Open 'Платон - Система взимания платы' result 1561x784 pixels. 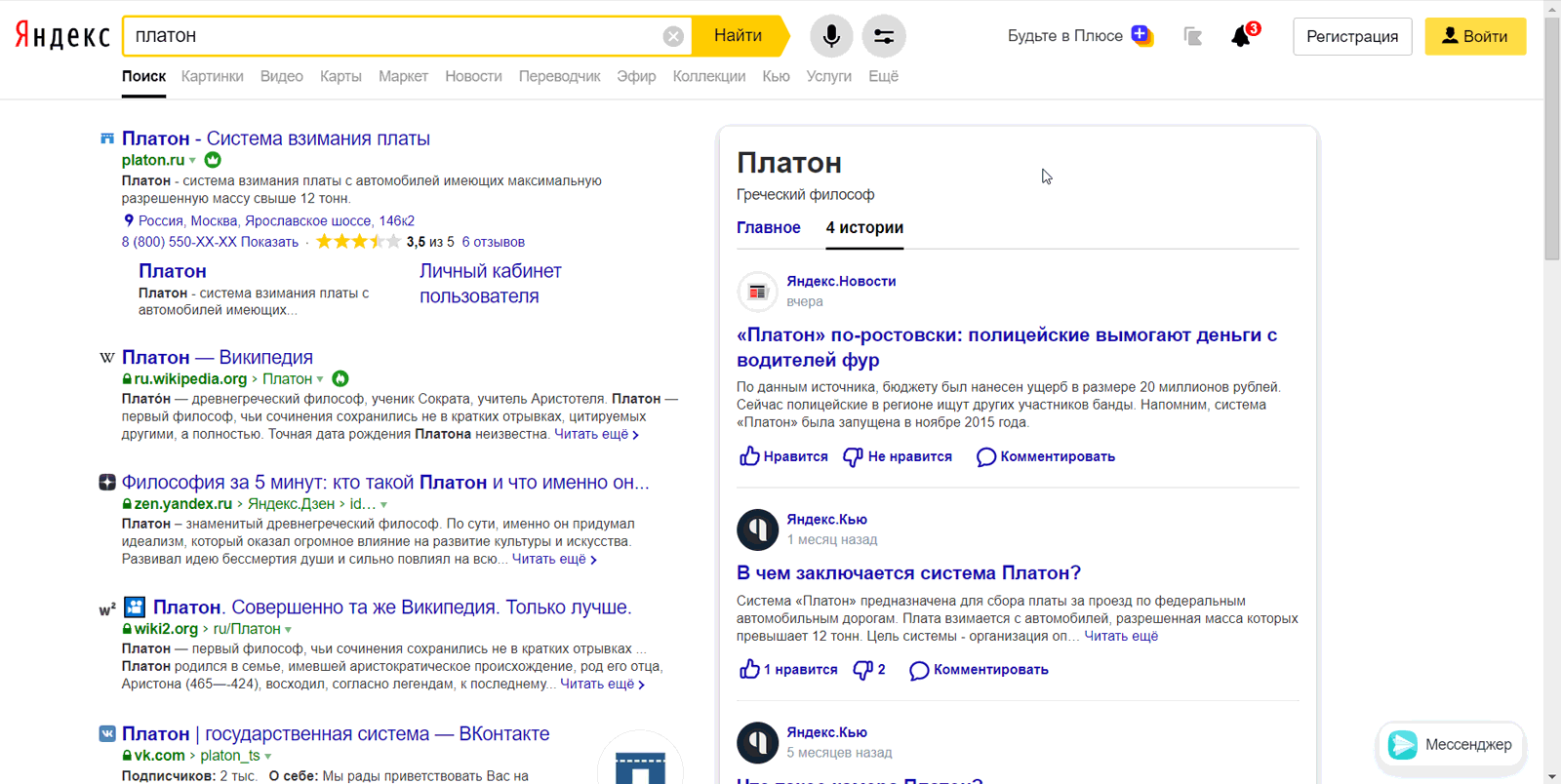pos(276,138)
